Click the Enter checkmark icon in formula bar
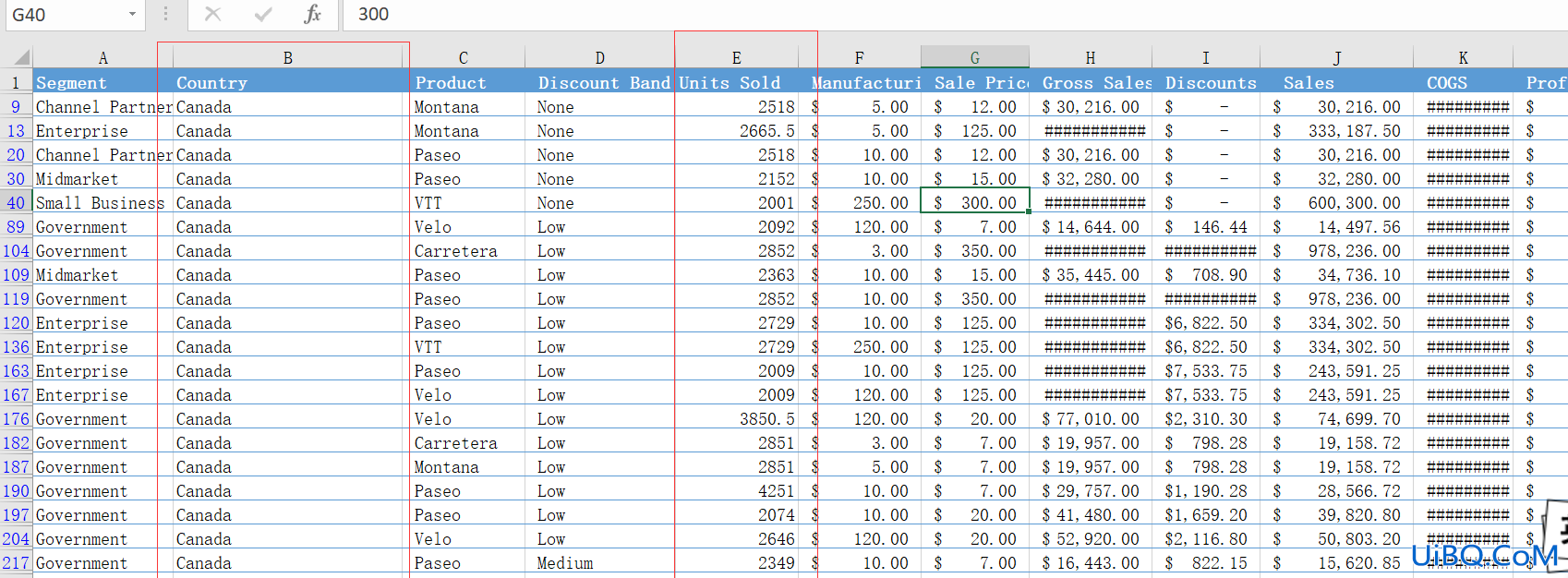The height and width of the screenshot is (578, 1568). click(263, 14)
